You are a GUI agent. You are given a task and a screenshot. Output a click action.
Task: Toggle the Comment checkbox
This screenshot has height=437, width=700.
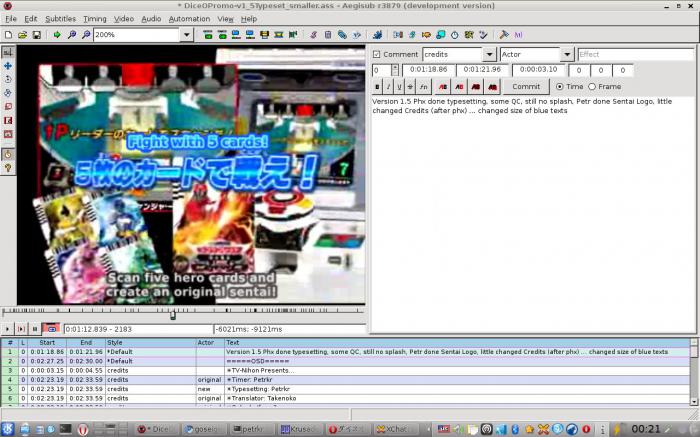376,54
